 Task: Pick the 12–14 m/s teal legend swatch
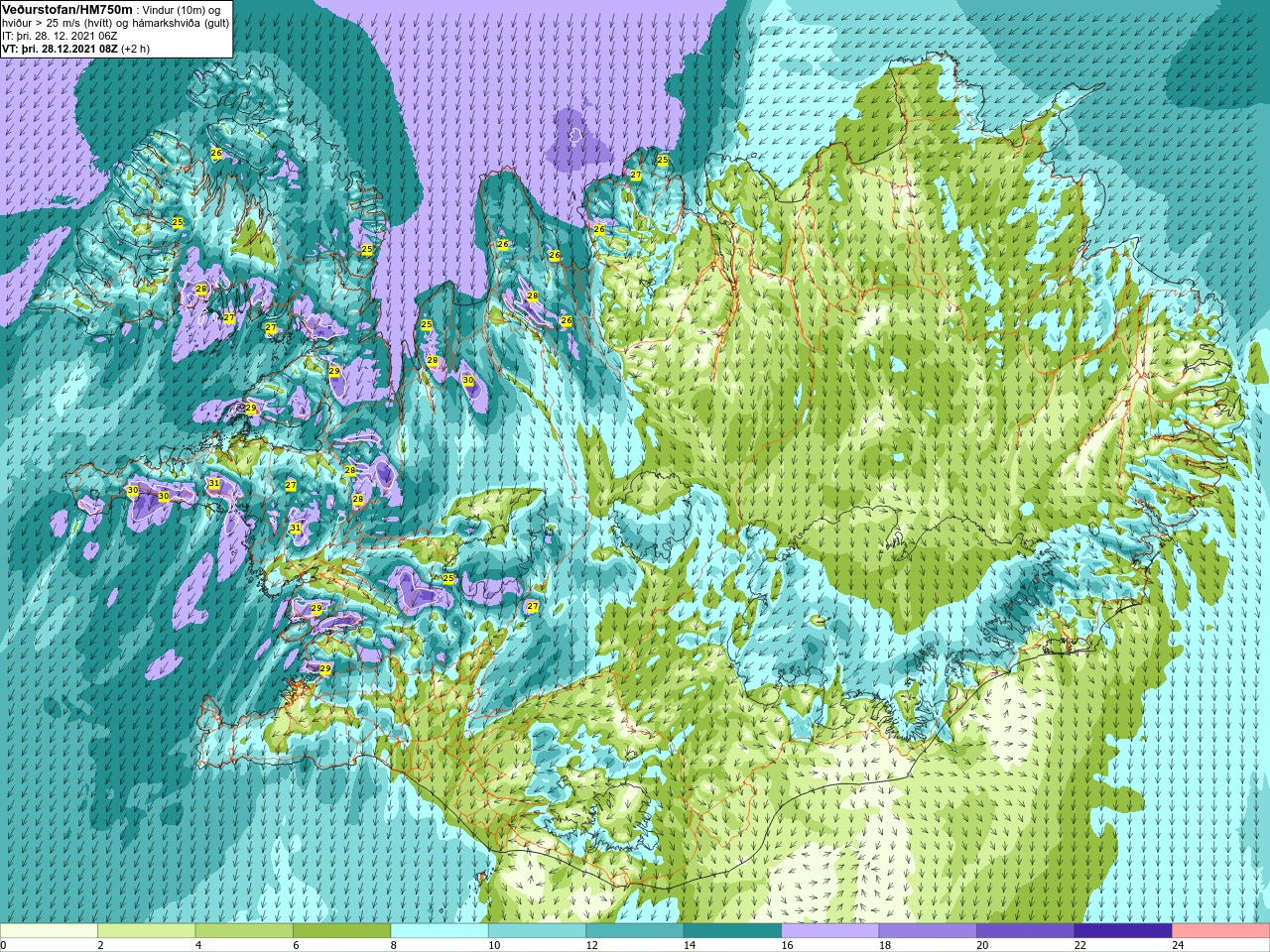pyautogui.click(x=635, y=931)
